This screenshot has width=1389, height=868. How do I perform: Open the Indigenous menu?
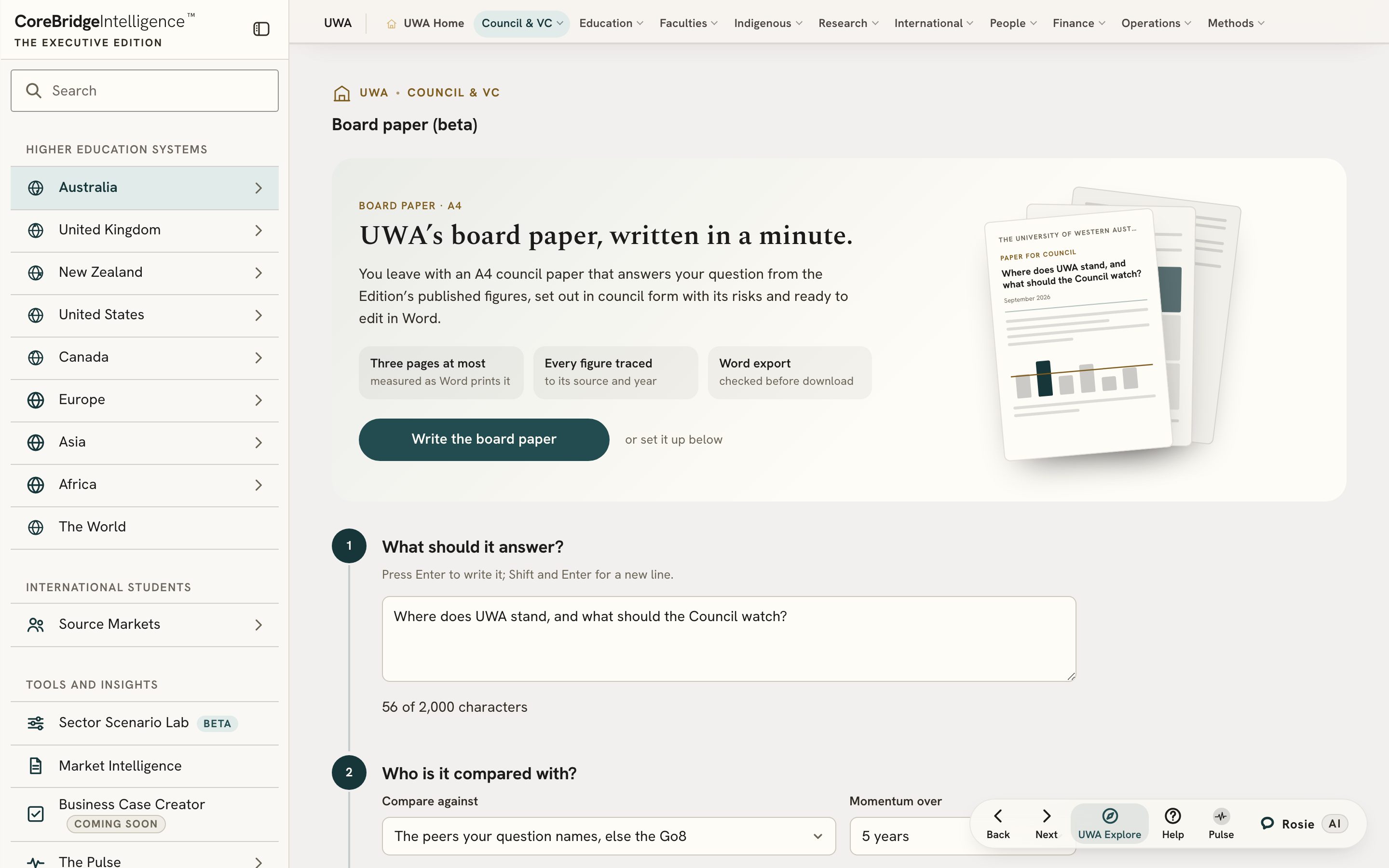point(768,24)
